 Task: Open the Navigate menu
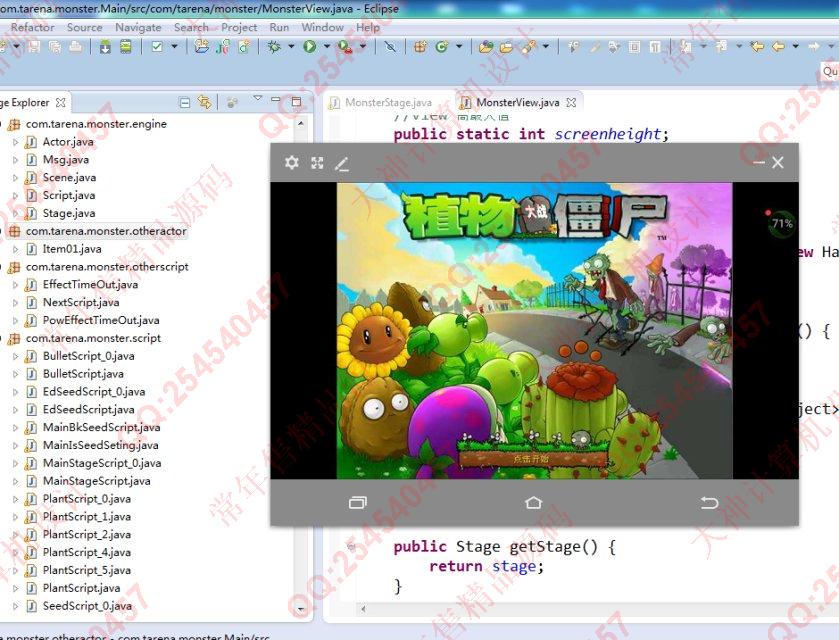tap(138, 27)
